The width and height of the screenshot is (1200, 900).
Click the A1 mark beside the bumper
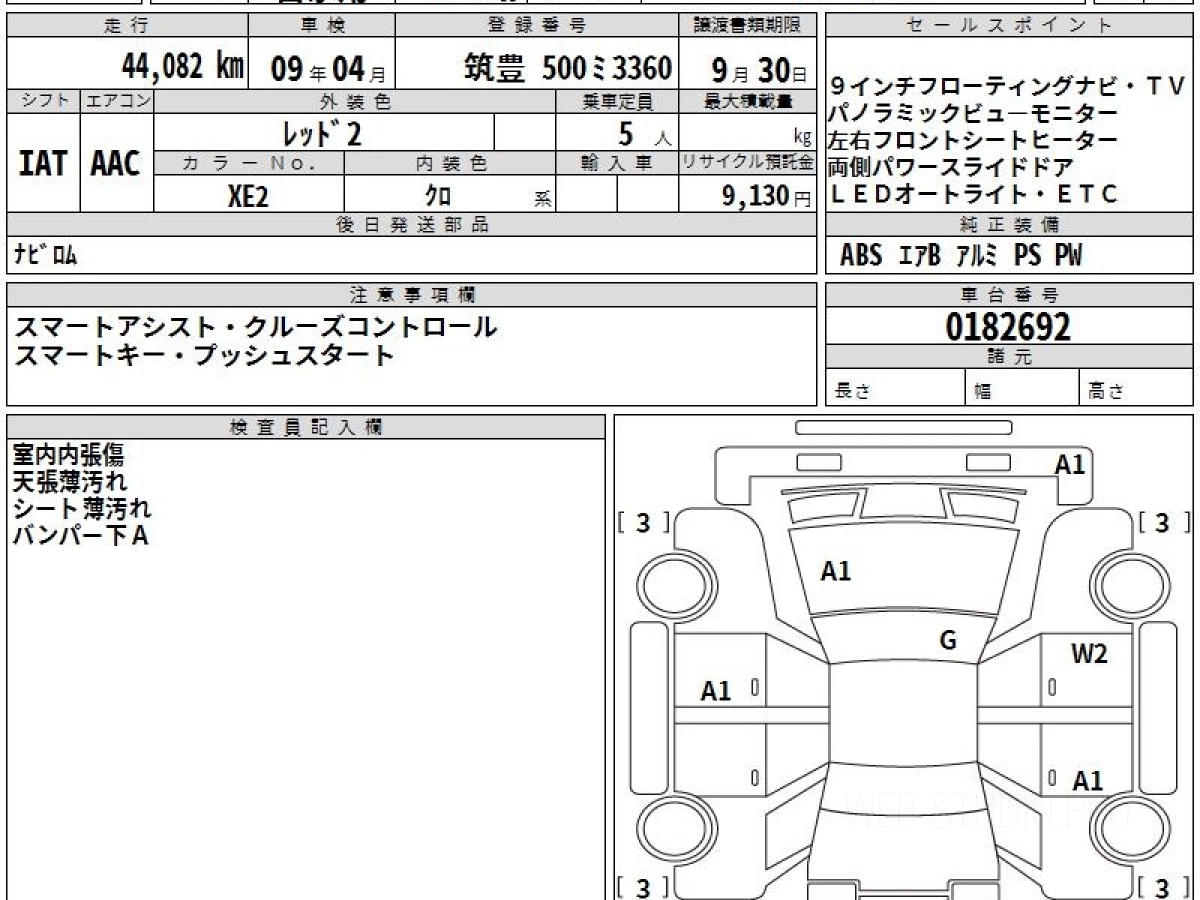click(1070, 464)
